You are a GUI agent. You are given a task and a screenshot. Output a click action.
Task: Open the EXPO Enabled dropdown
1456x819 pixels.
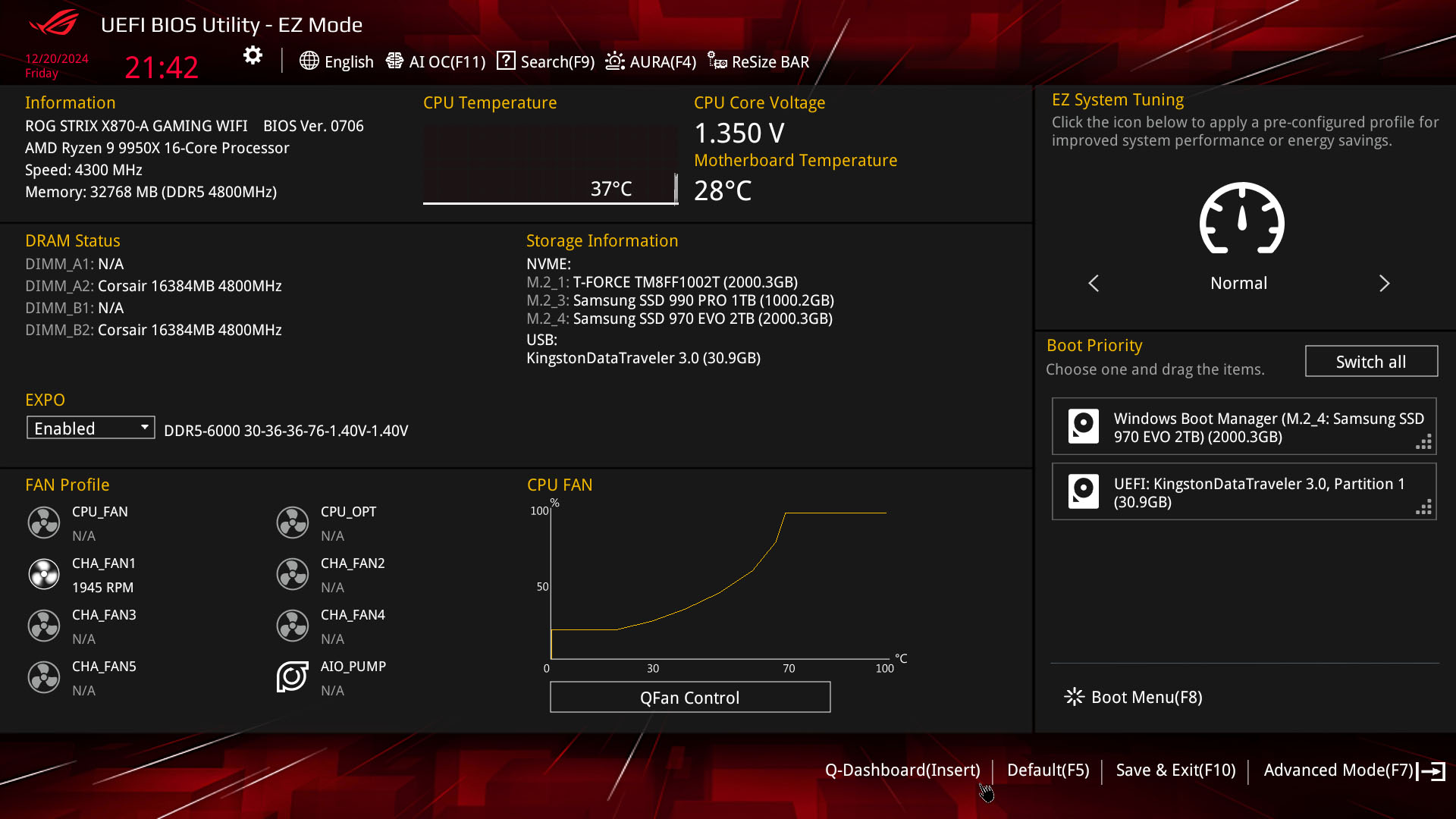click(x=91, y=428)
